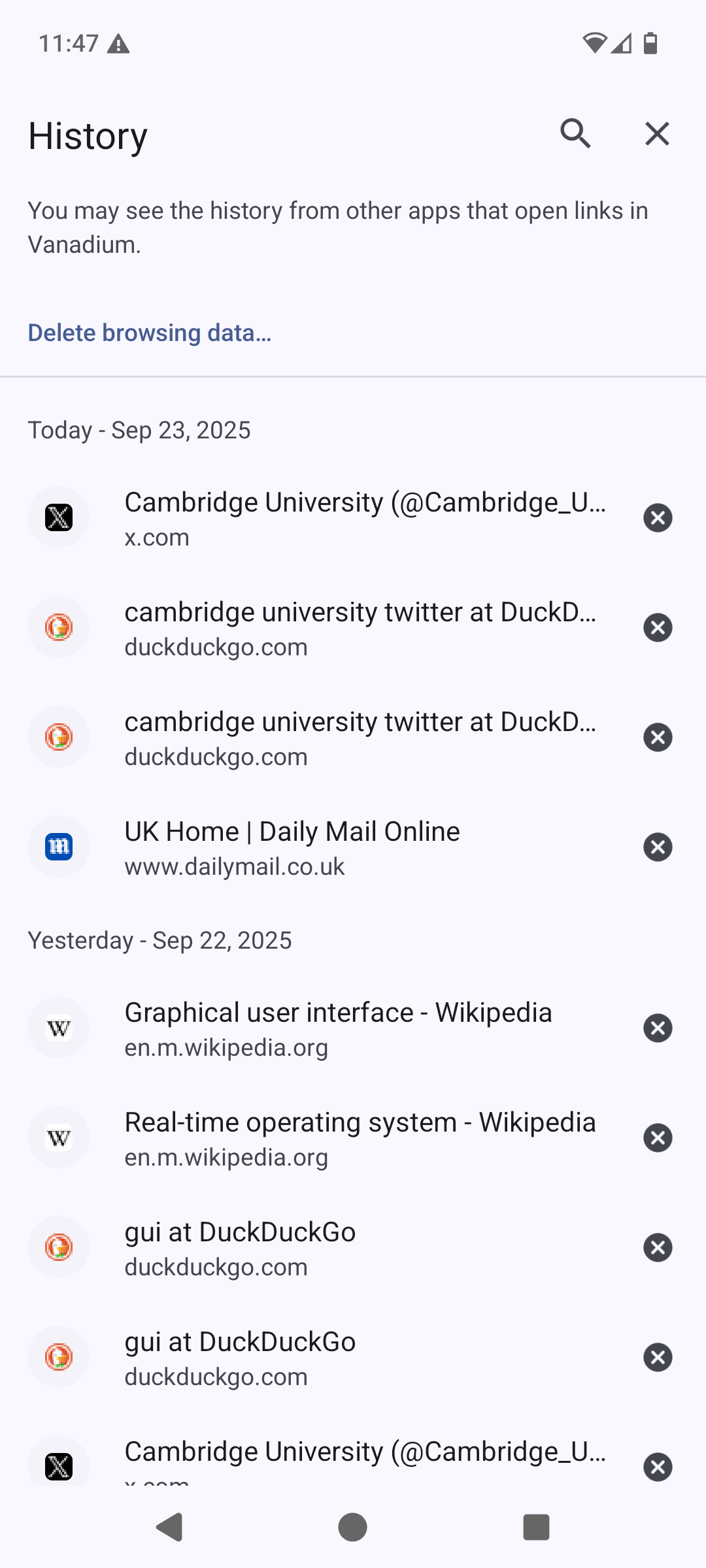
Task: Tap the warning triangle in status bar
Action: point(118,44)
